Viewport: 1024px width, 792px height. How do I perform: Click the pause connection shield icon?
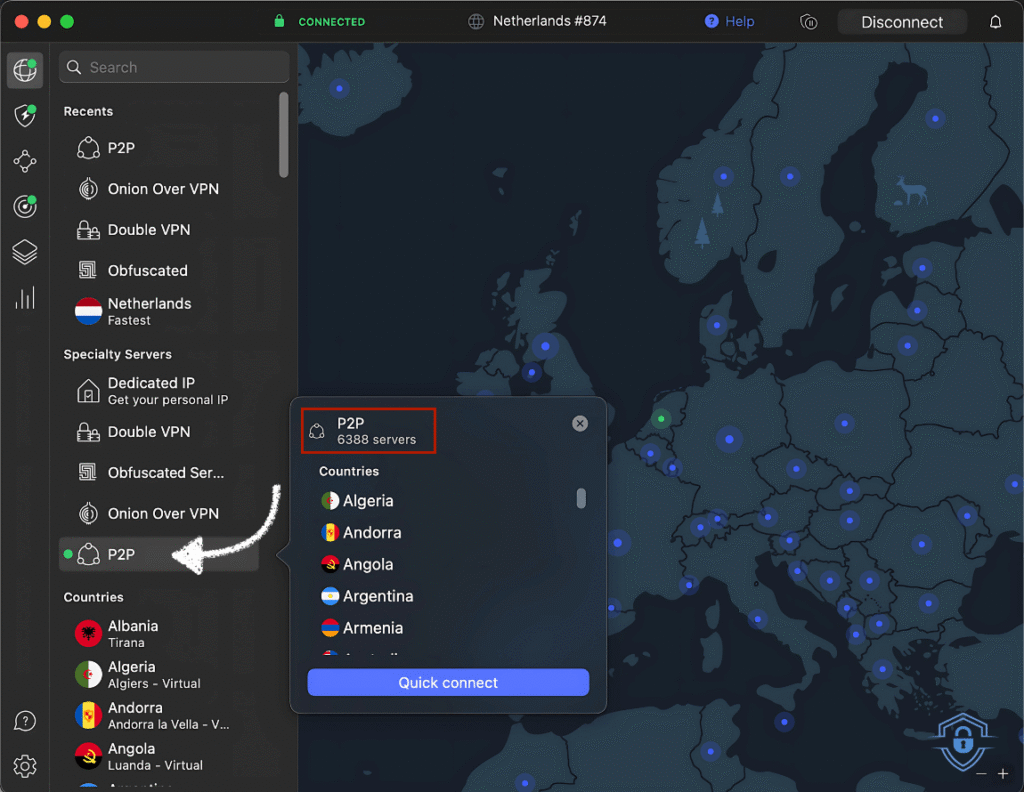pyautogui.click(x=808, y=22)
